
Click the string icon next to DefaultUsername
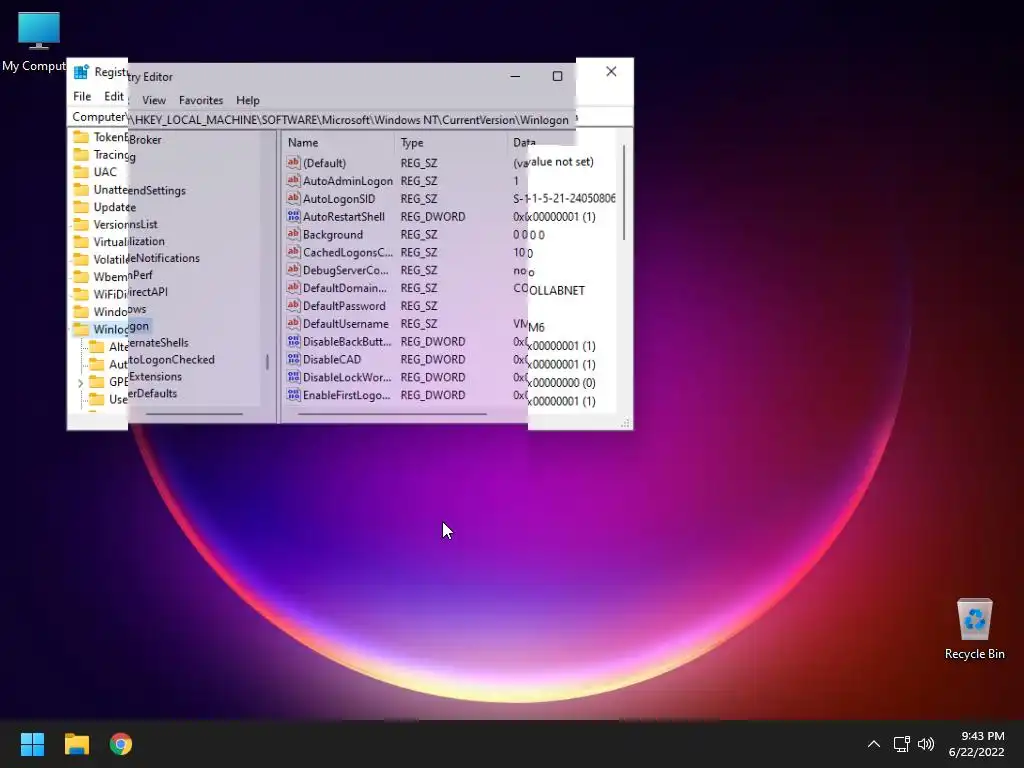(x=293, y=323)
